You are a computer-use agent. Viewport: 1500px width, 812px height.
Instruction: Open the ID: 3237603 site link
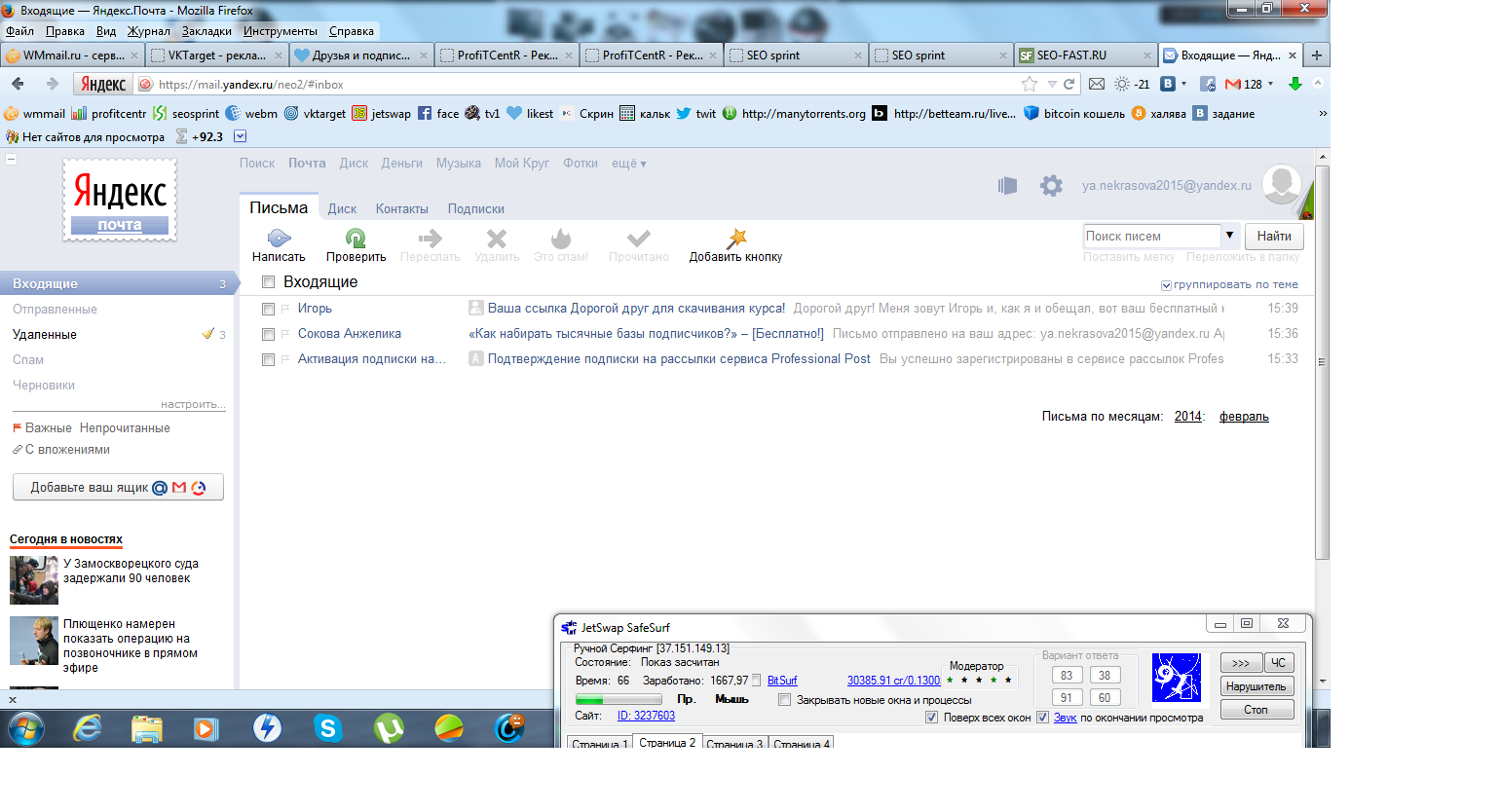tap(646, 716)
